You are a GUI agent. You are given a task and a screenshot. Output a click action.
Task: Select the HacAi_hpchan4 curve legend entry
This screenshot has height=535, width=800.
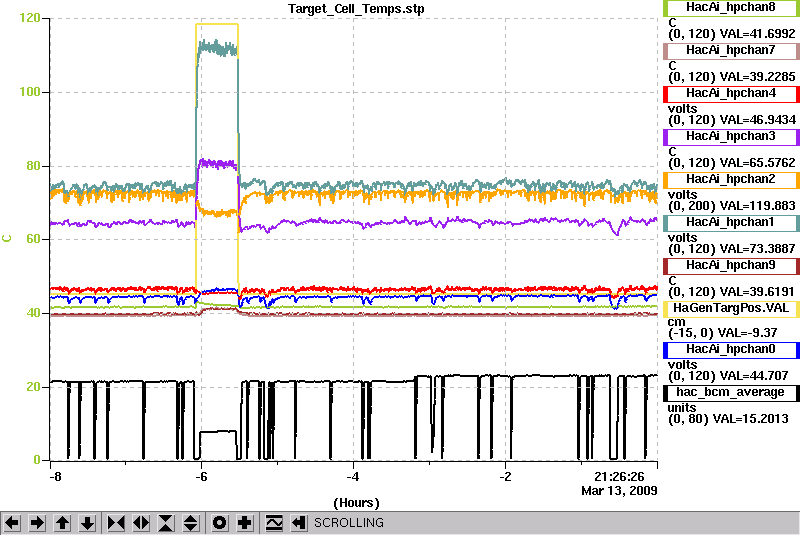[x=731, y=93]
